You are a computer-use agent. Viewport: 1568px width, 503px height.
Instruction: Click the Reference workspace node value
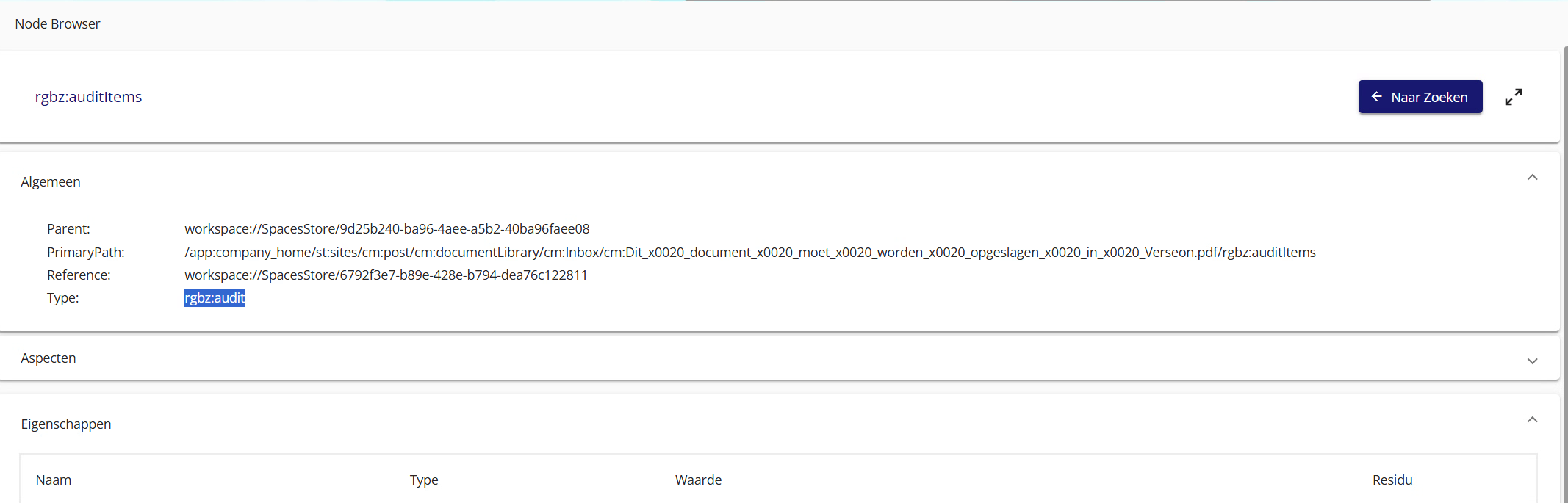[x=386, y=275]
